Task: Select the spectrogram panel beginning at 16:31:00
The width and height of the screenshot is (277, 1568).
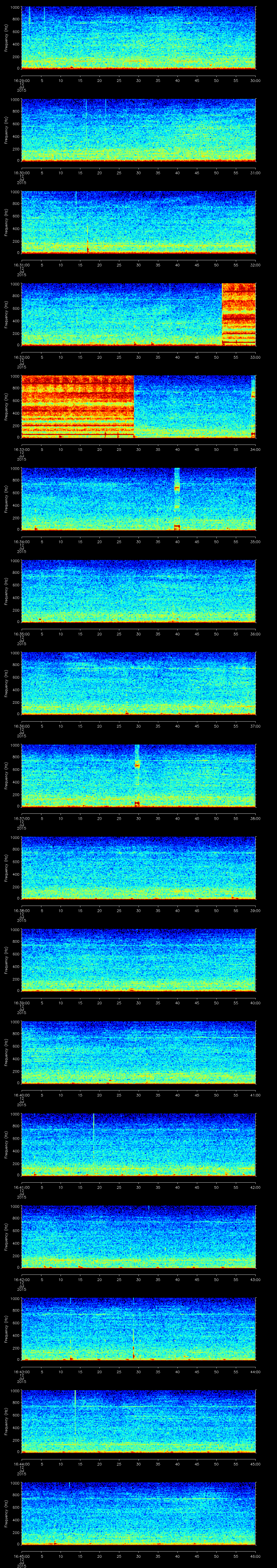Action: pyautogui.click(x=138, y=222)
